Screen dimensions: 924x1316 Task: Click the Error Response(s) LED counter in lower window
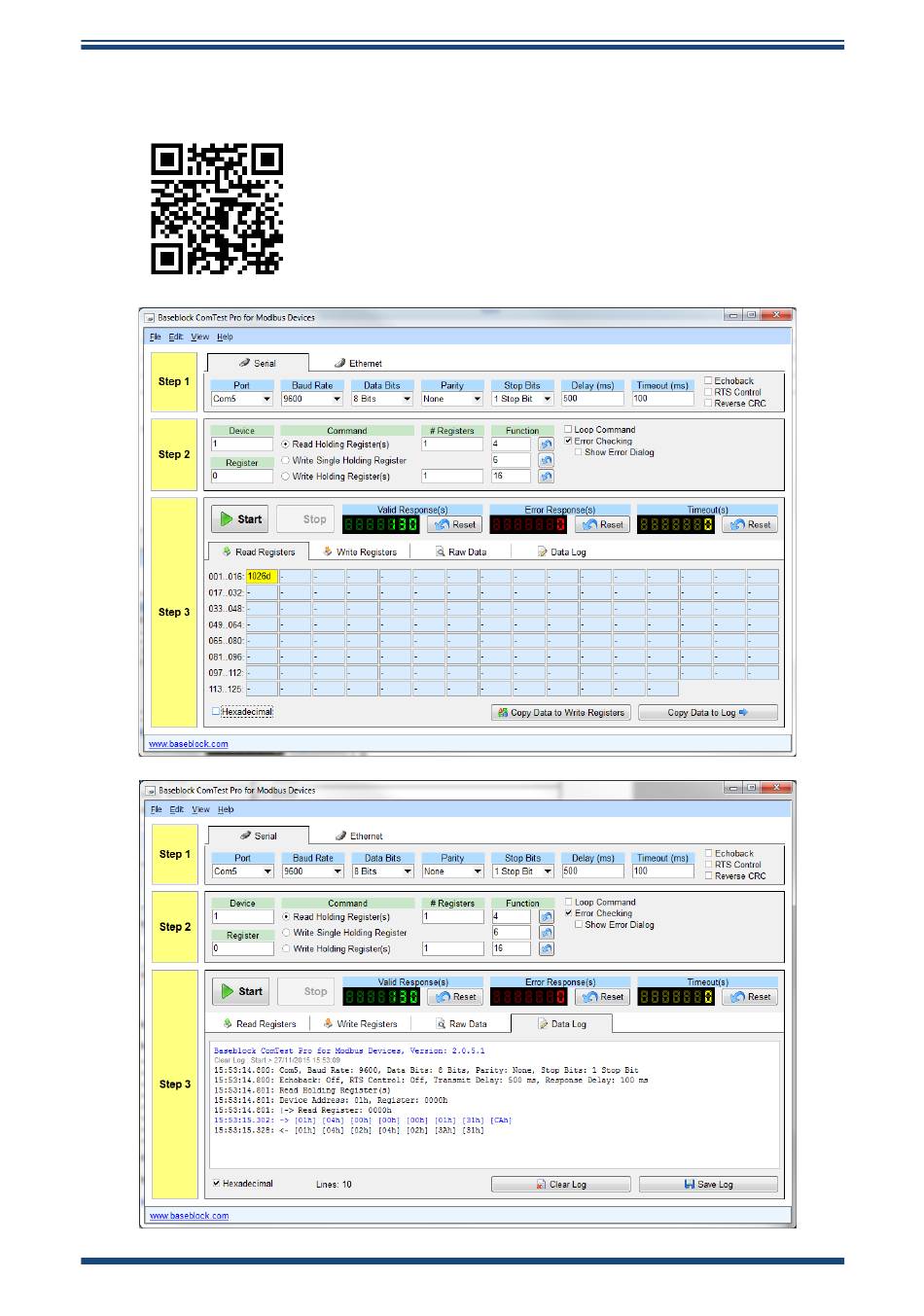[x=529, y=997]
